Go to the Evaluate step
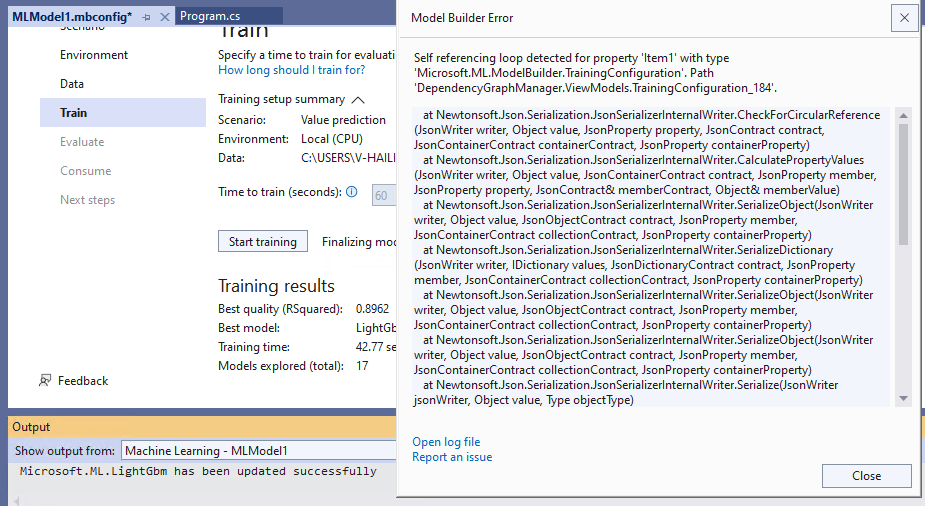The width and height of the screenshot is (925, 506). point(82,142)
